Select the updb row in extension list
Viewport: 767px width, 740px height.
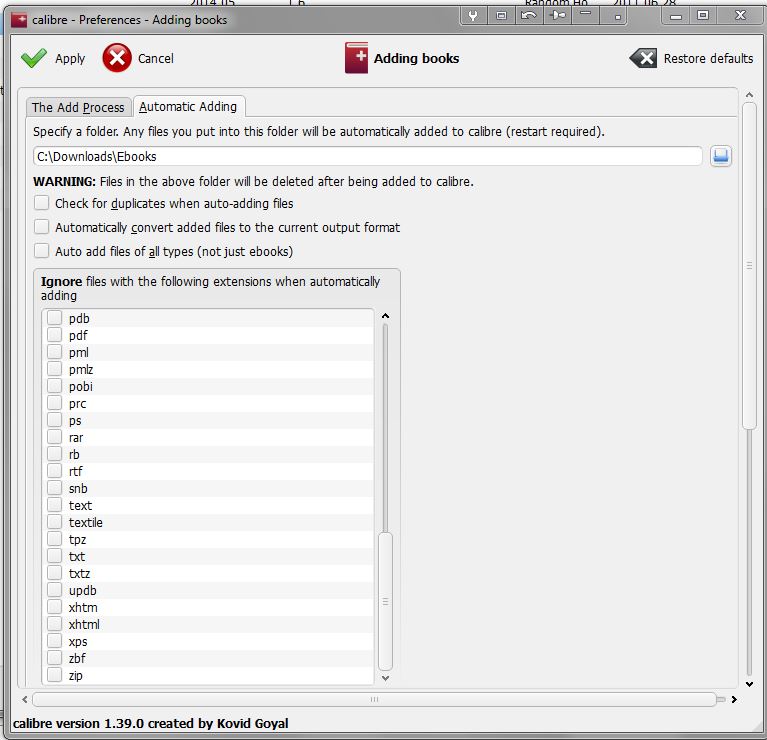208,590
